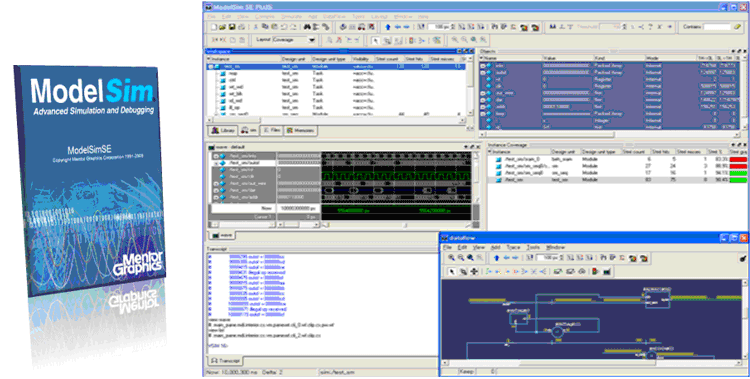This screenshot has width=750, height=379.
Task: Select the wave tab below waveform pane
Action: point(222,235)
